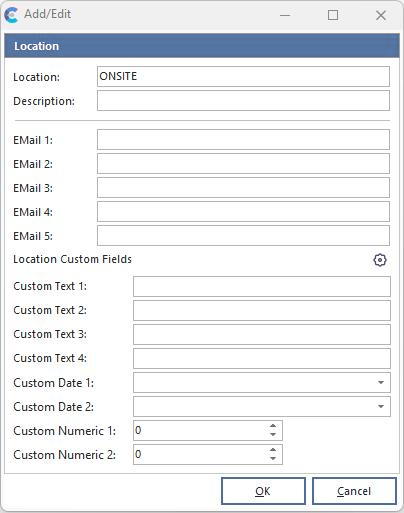Maximize the Add/Edit window
This screenshot has height=513, width=404.
(x=333, y=15)
